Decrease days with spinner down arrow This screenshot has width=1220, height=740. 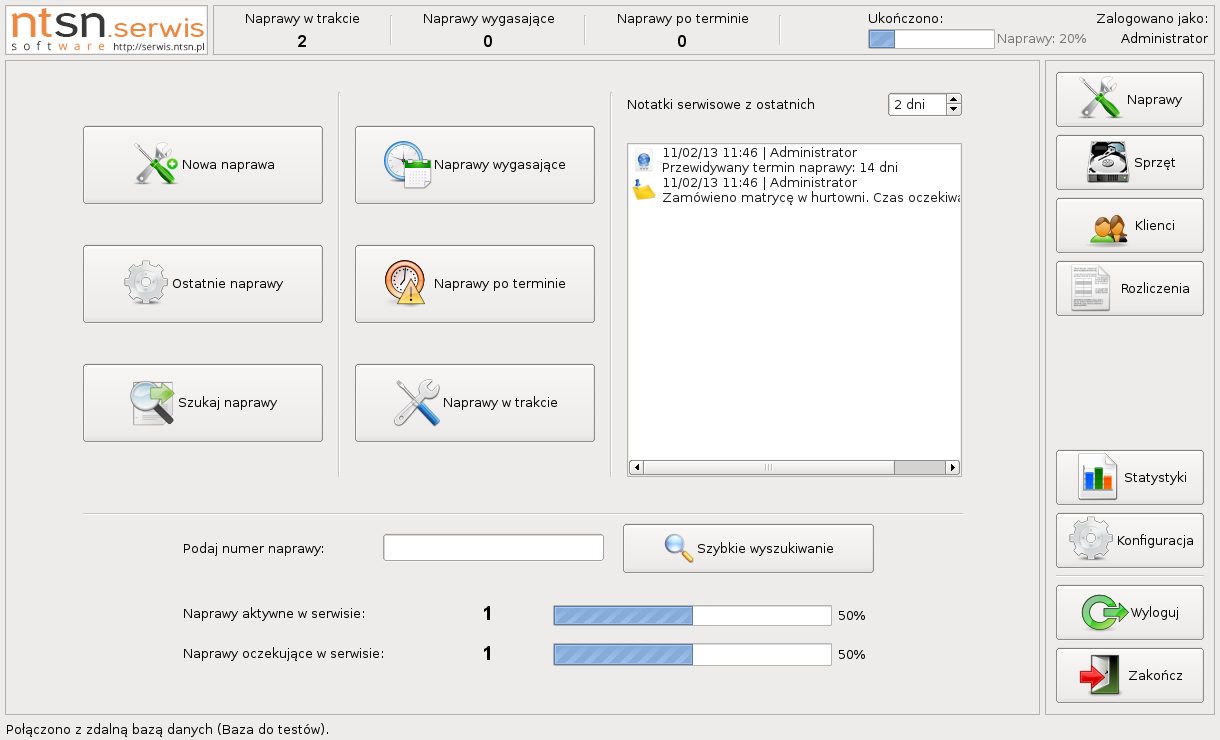(953, 110)
